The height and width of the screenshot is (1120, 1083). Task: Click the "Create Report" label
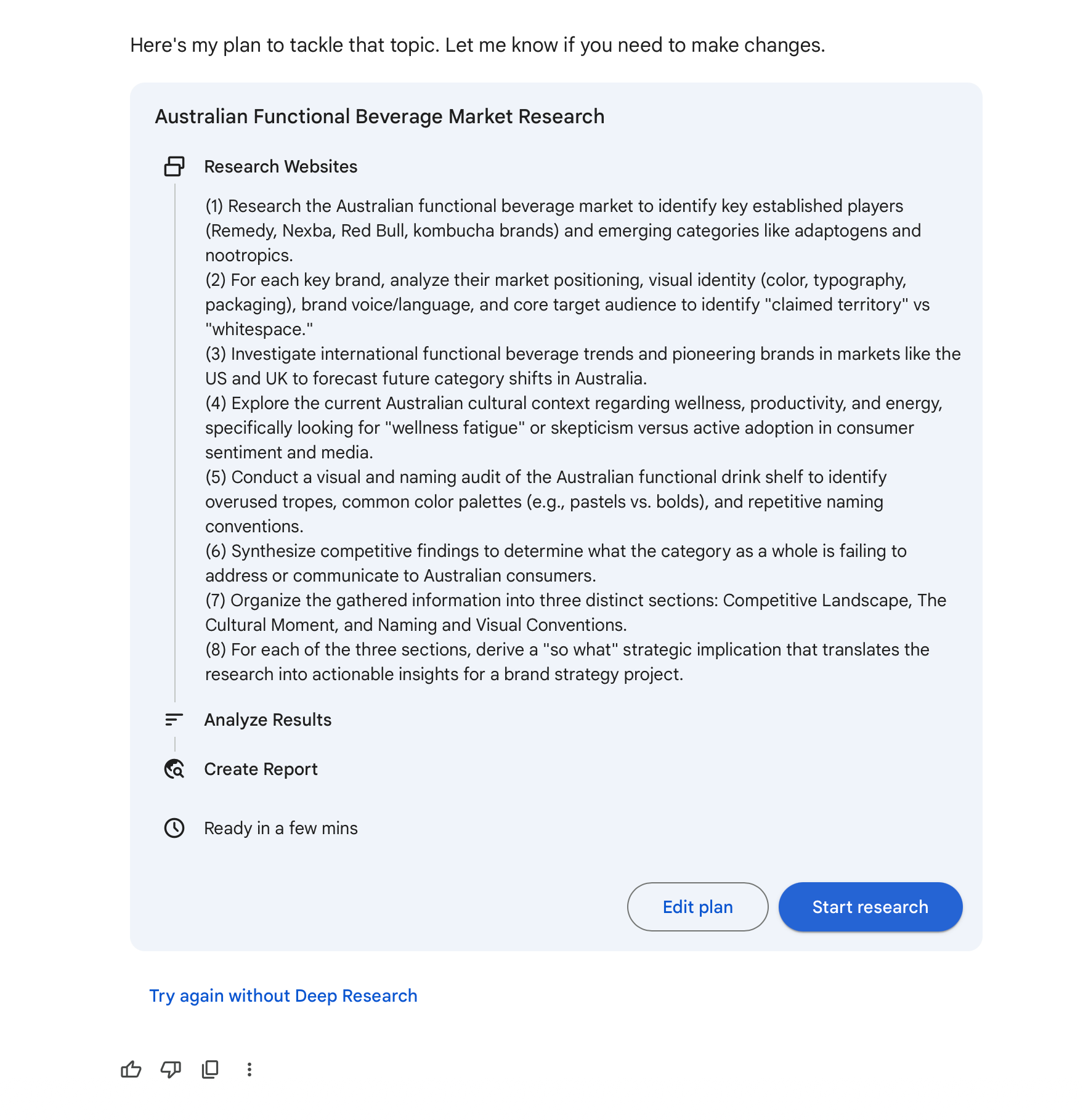[x=261, y=769]
